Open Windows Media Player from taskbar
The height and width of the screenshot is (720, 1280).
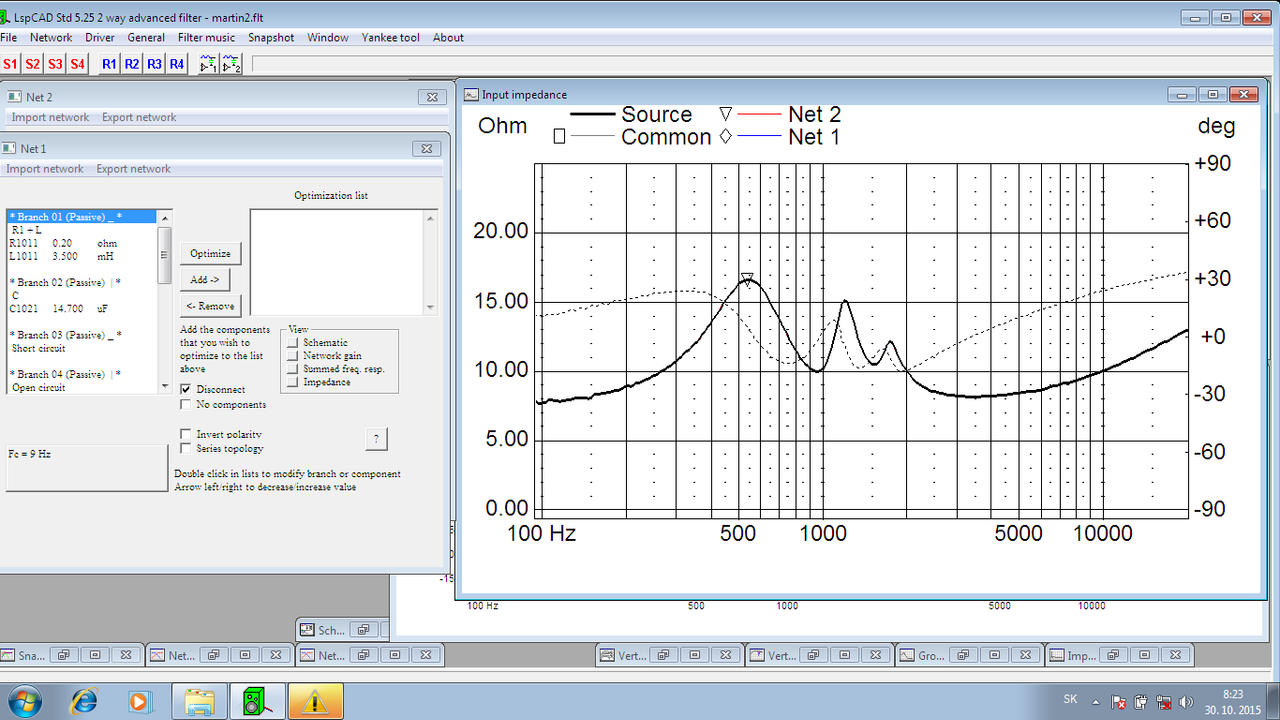point(139,701)
